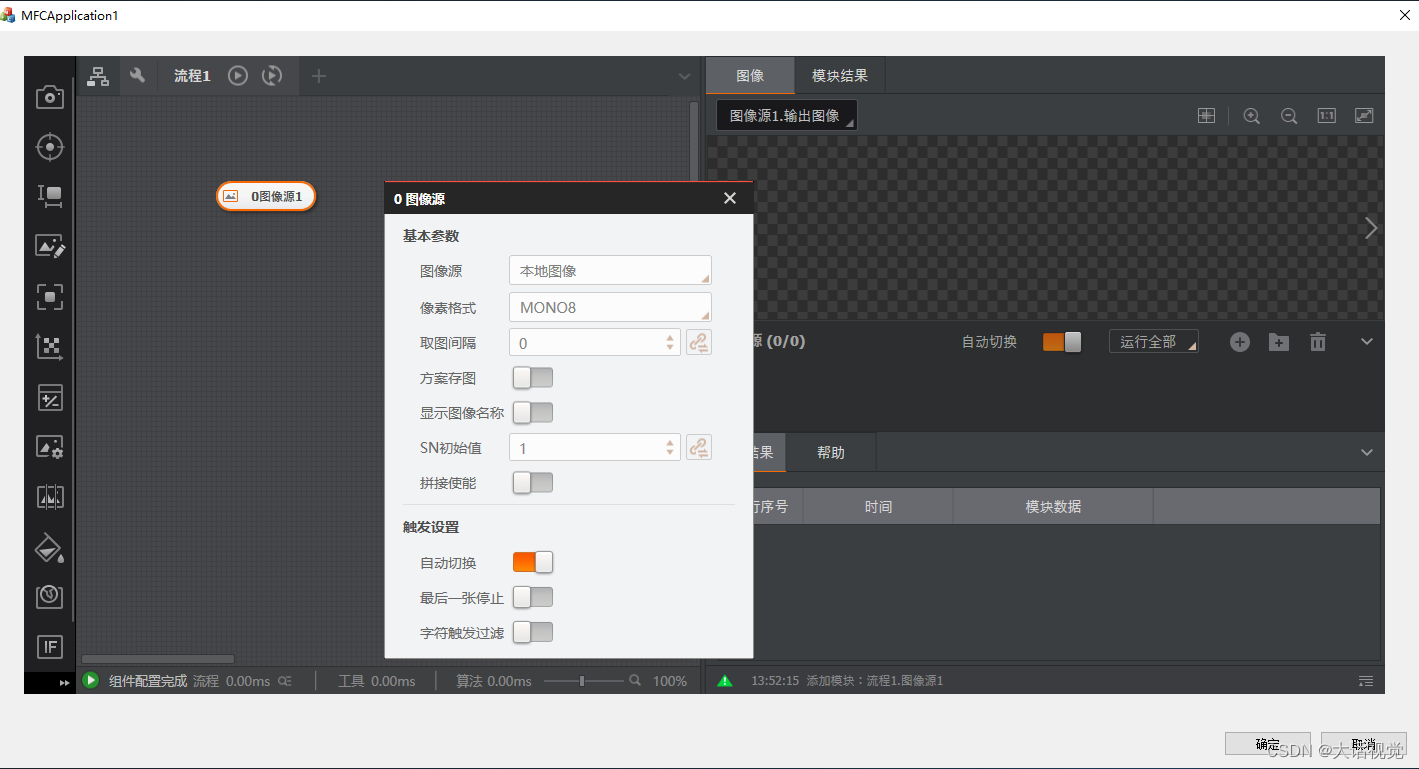The height and width of the screenshot is (769, 1419).
Task: Click the 取图间隔 spinner arrows
Action: (670, 343)
